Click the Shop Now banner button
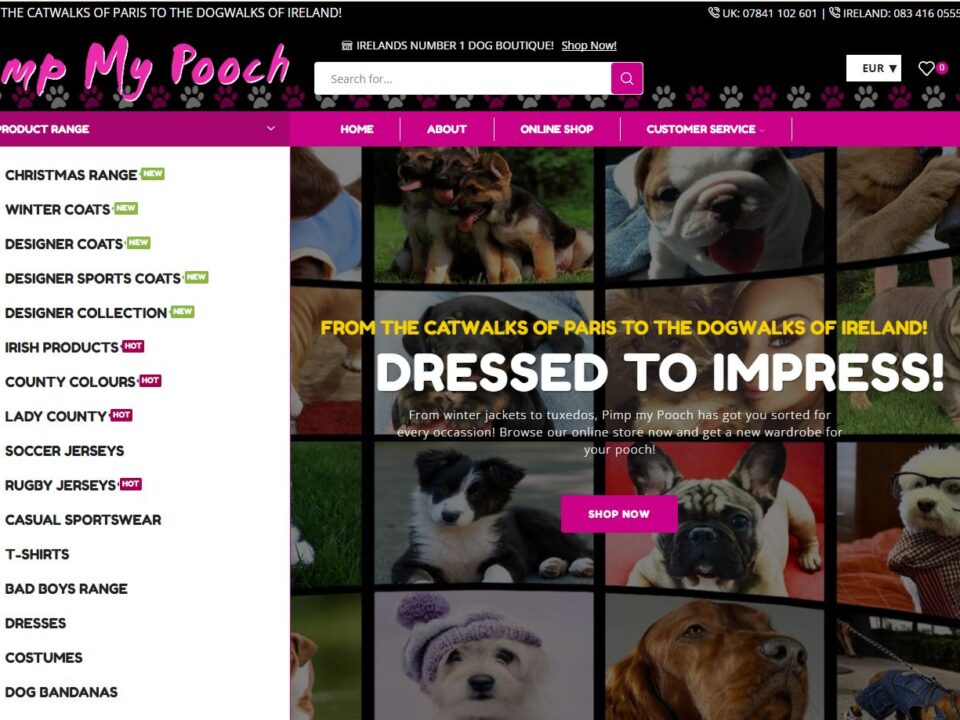Viewport: 960px width, 720px height. (619, 514)
